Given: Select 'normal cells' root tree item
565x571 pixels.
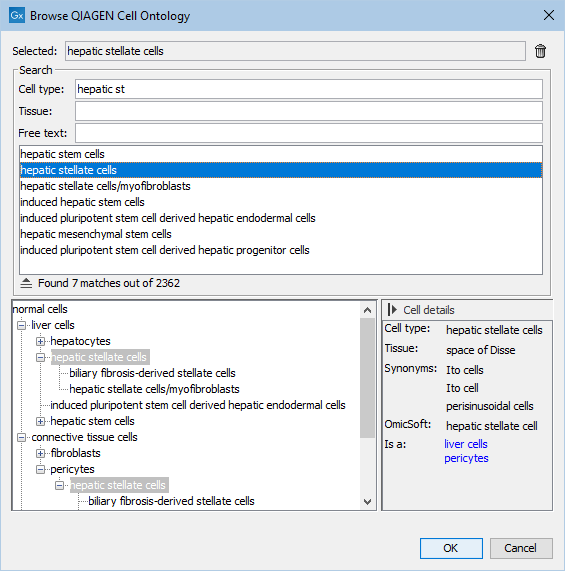Looking at the screenshot, I should pos(40,309).
